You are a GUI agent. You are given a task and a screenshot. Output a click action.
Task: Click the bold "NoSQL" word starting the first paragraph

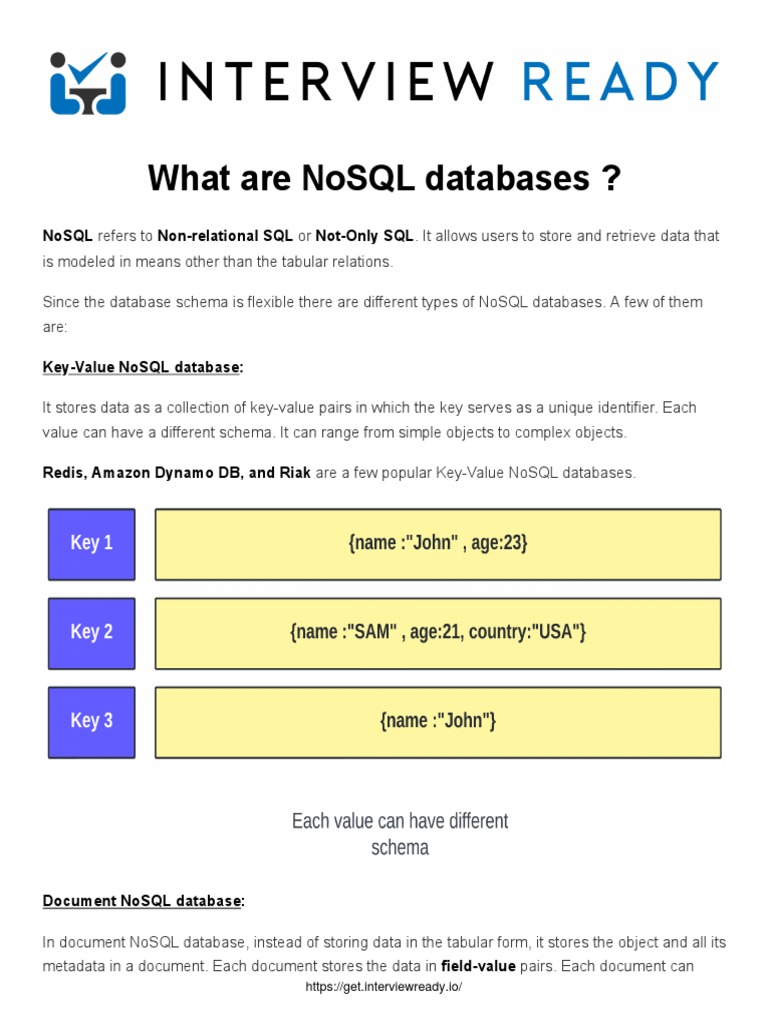[x=67, y=237]
